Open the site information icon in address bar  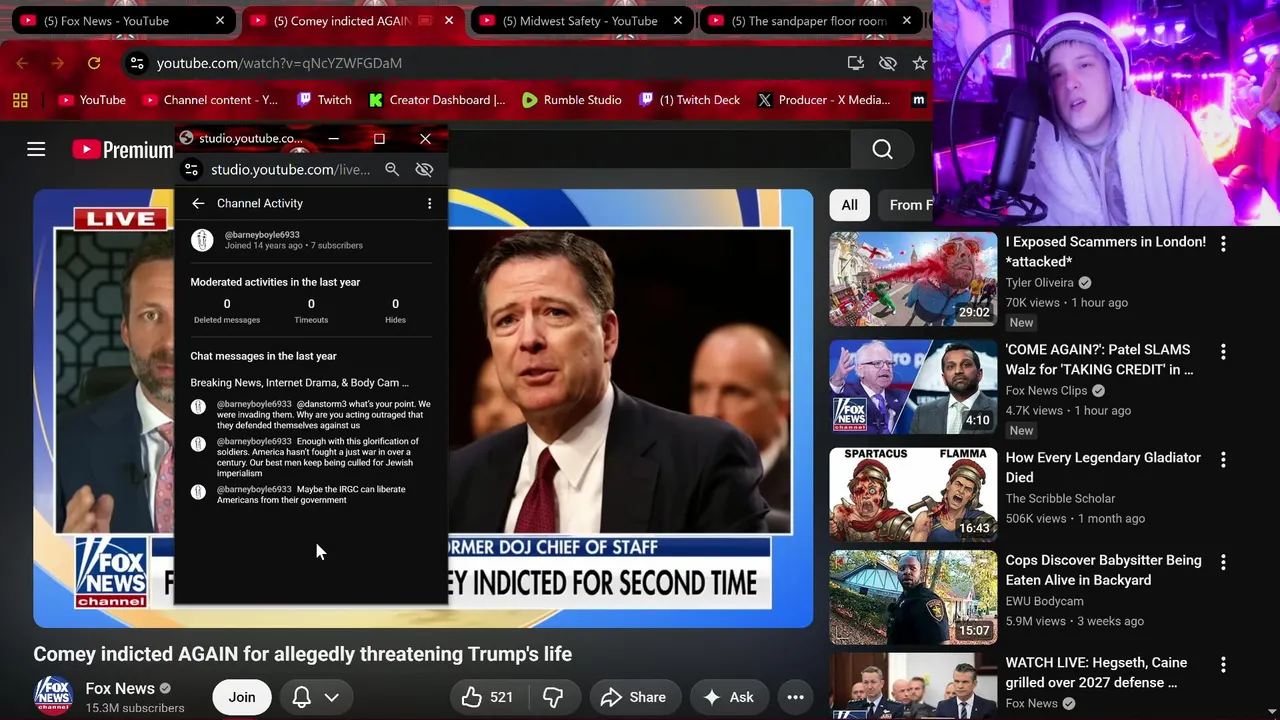click(x=137, y=63)
